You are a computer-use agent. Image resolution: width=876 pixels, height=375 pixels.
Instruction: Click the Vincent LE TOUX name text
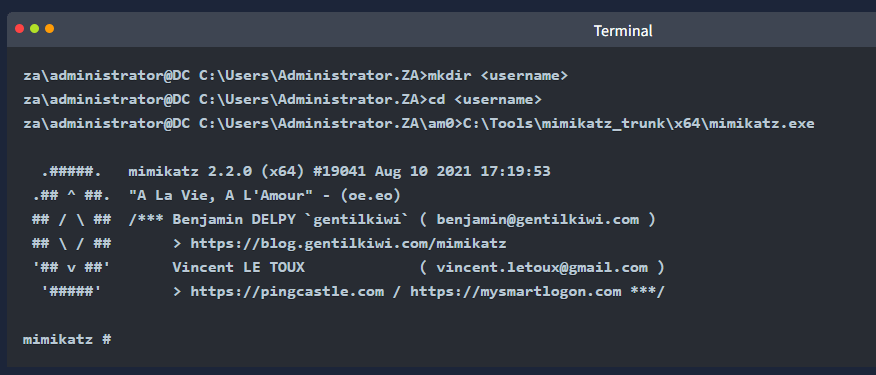[239, 268]
